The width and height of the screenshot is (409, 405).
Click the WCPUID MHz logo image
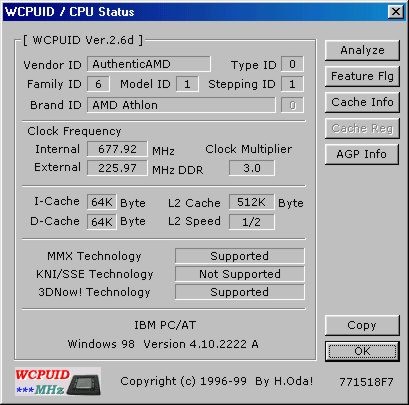pos(58,382)
